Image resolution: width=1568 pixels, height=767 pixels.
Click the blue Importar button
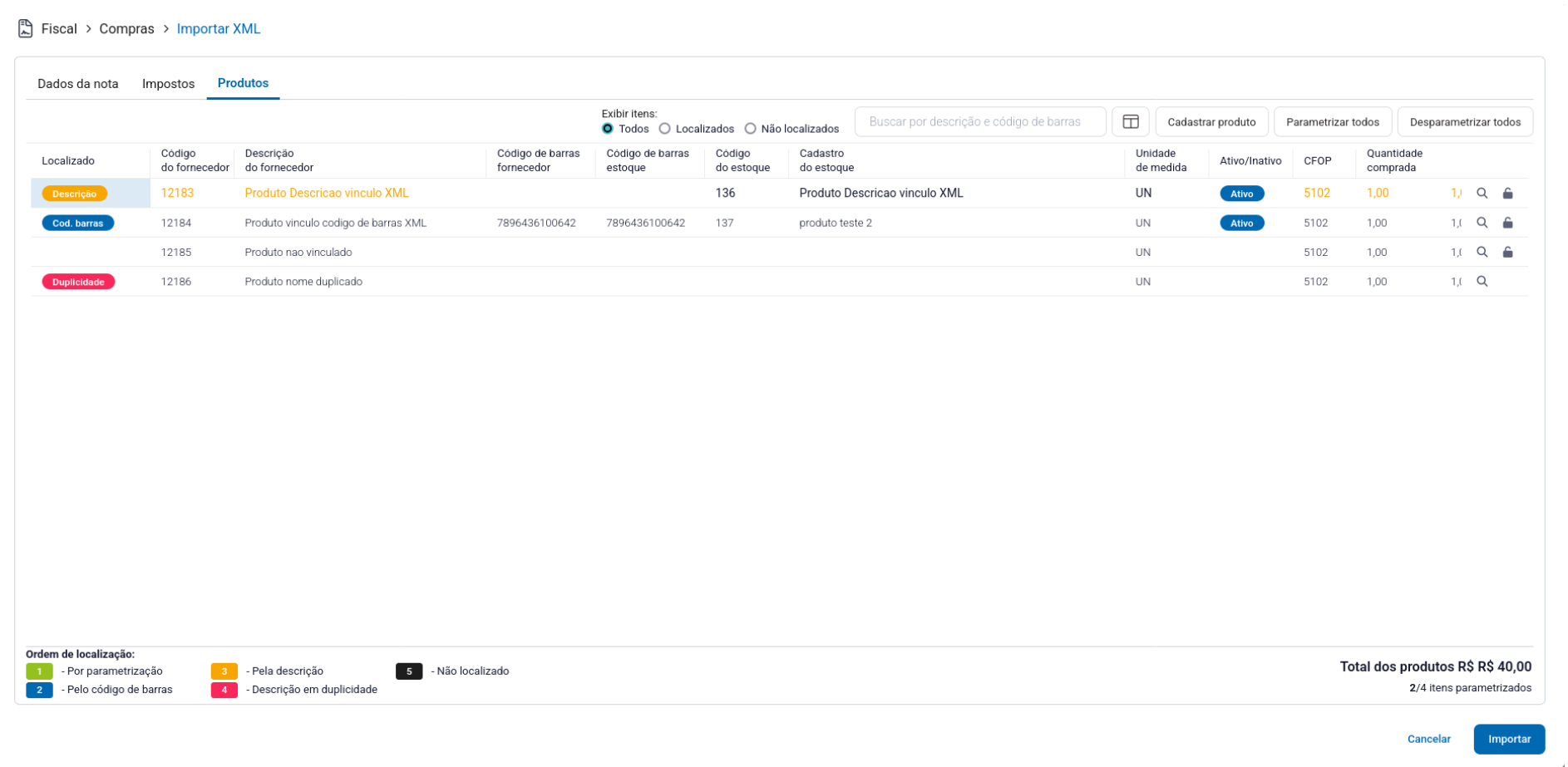tap(1508, 739)
